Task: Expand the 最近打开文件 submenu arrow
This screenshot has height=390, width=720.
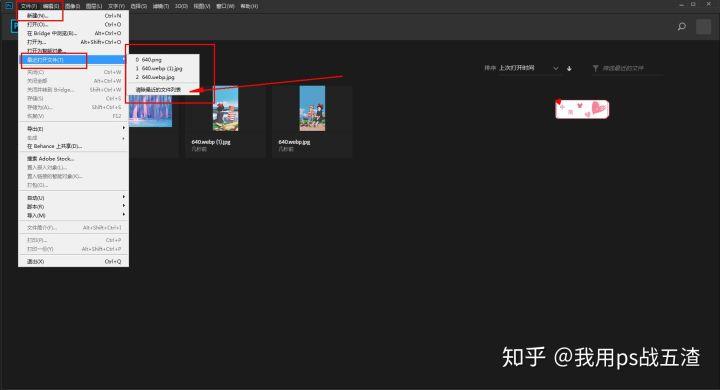Action: click(x=124, y=60)
